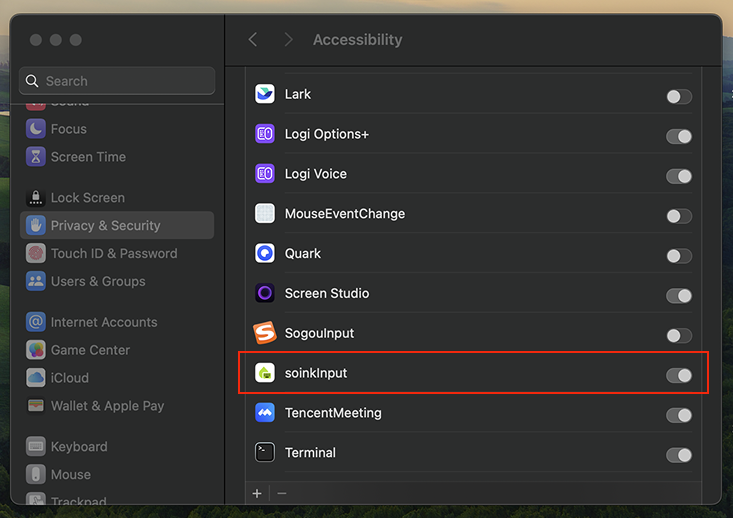Click the Users & Groups icon
733x518 pixels.
(36, 281)
